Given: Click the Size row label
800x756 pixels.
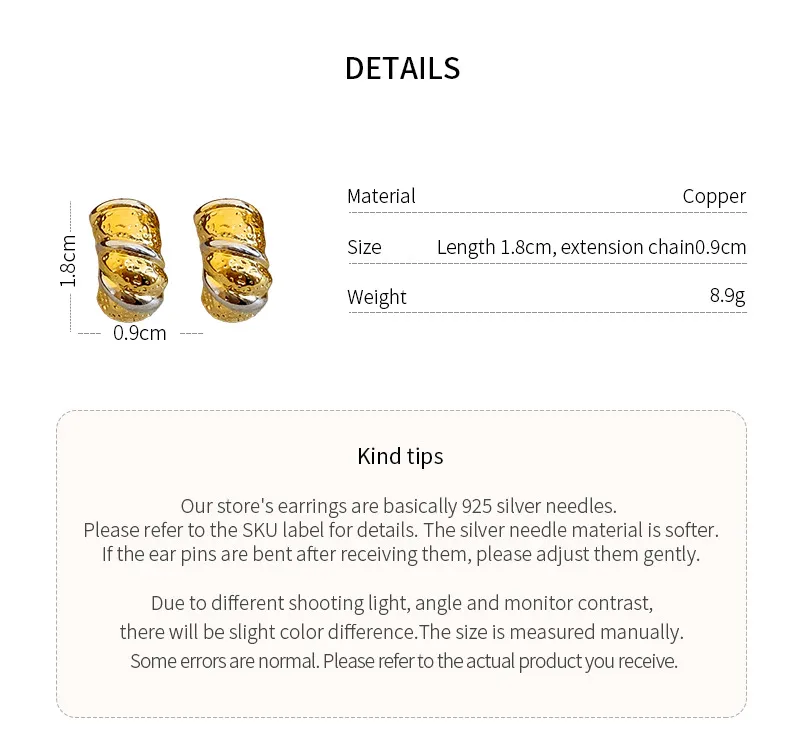Looking at the screenshot, I should pos(364,247).
